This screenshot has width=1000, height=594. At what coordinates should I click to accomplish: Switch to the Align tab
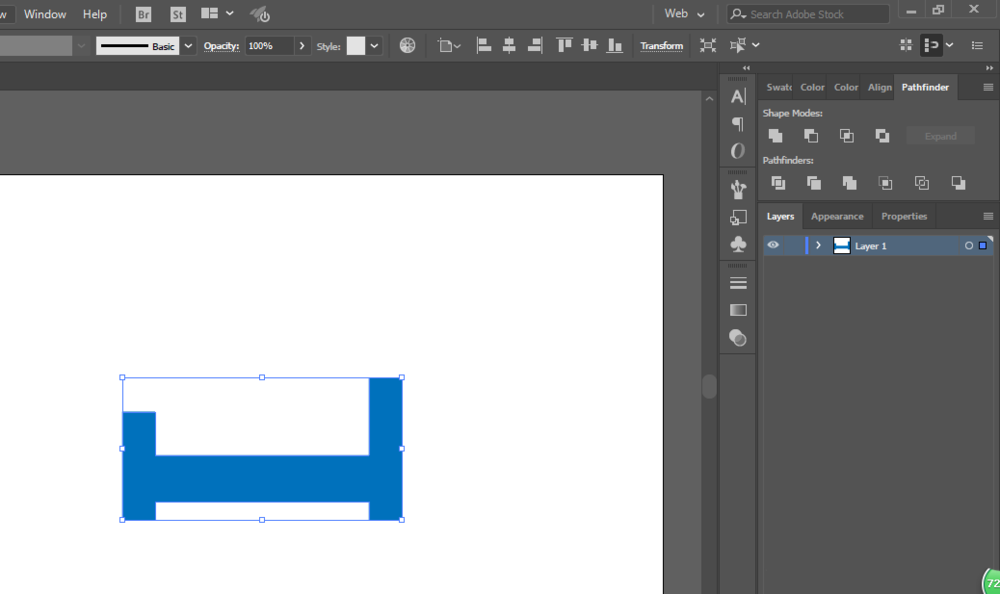[x=879, y=87]
